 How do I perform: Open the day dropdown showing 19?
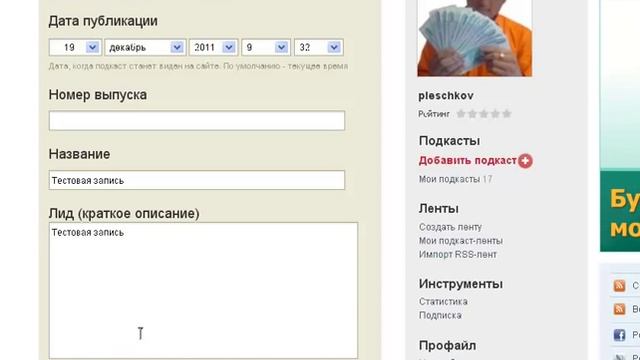[x=75, y=47]
